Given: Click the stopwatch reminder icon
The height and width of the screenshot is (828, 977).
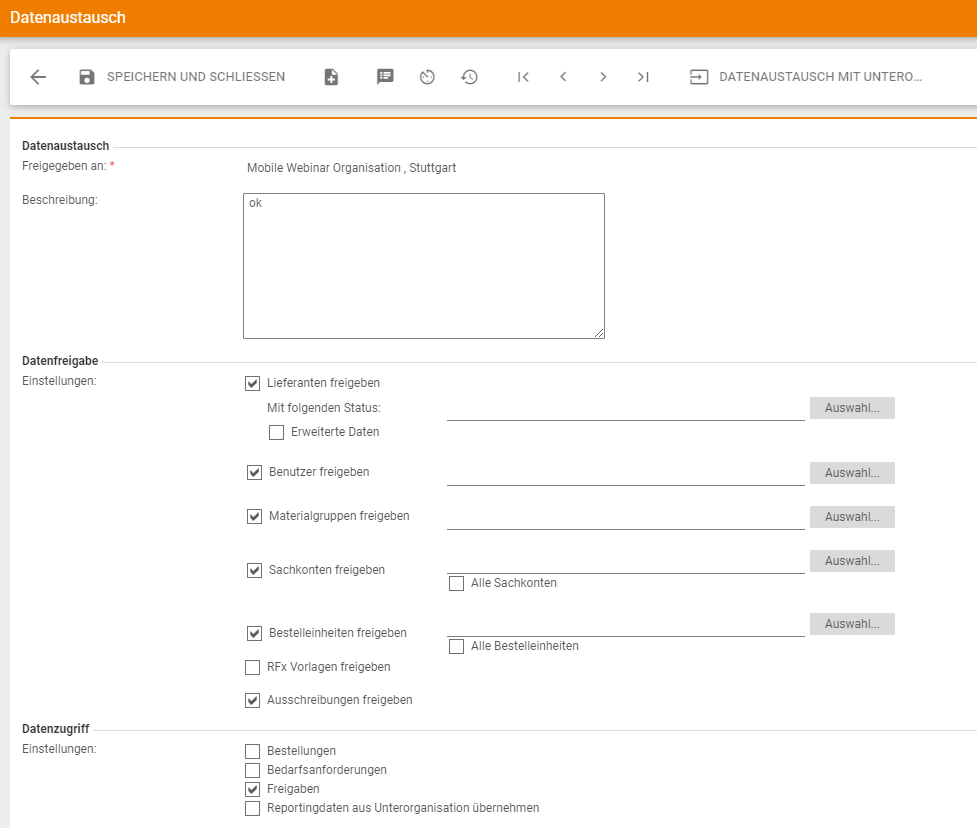Looking at the screenshot, I should pyautogui.click(x=427, y=77).
